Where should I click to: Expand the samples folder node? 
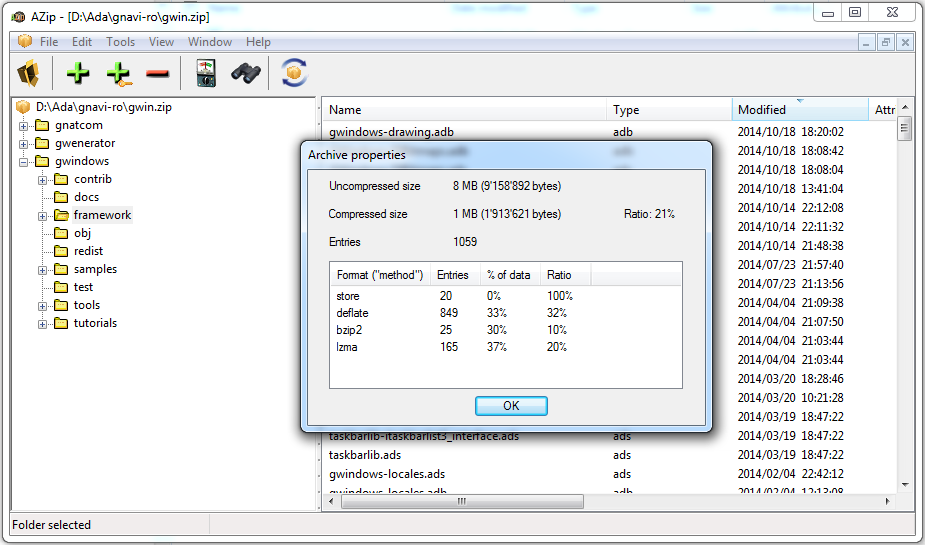coord(42,270)
